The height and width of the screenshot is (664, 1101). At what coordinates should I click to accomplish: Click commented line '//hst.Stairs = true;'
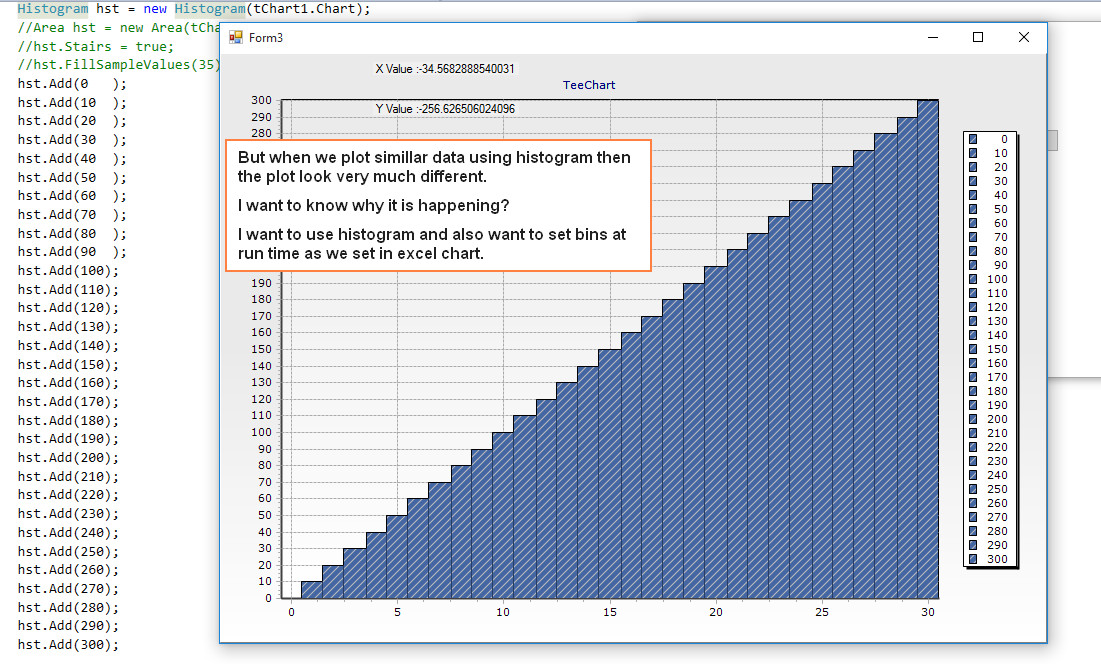(95, 46)
